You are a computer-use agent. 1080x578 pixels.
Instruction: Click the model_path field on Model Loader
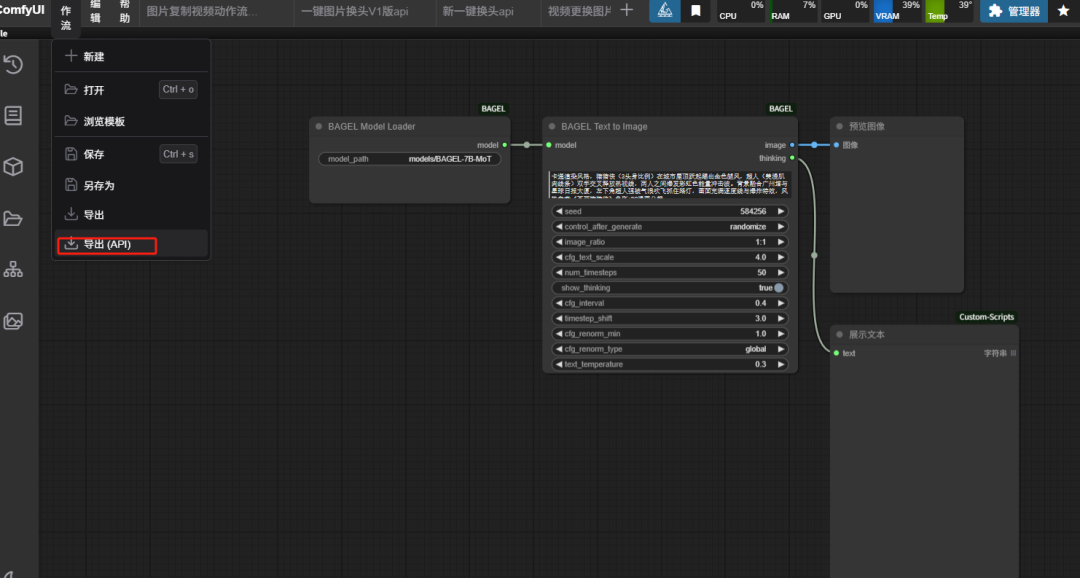[409, 159]
